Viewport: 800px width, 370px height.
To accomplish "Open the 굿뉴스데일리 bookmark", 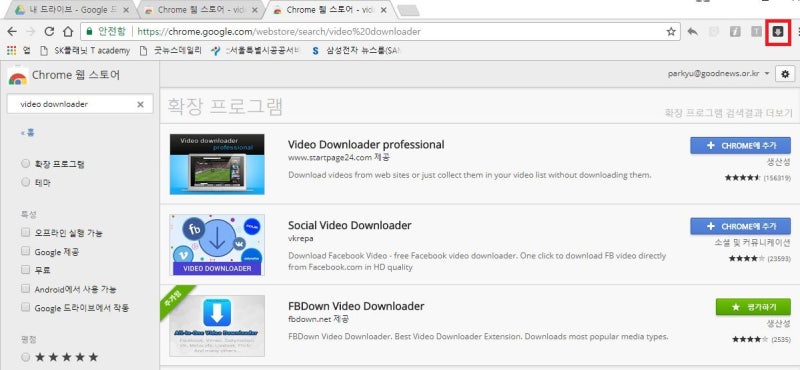I will click(171, 50).
